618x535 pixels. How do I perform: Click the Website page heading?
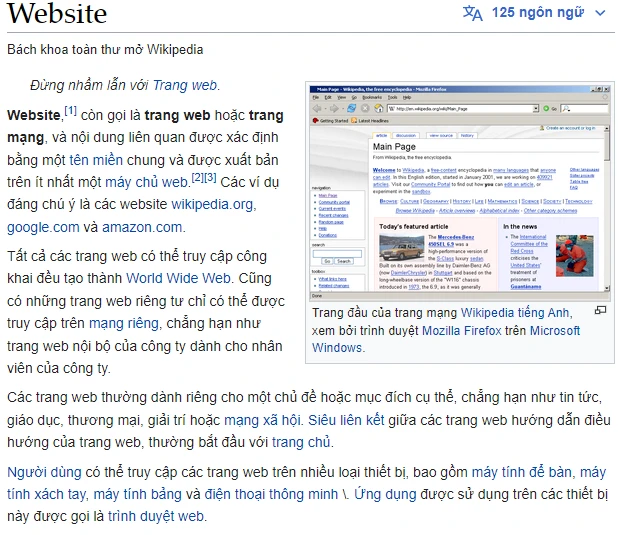(x=57, y=14)
